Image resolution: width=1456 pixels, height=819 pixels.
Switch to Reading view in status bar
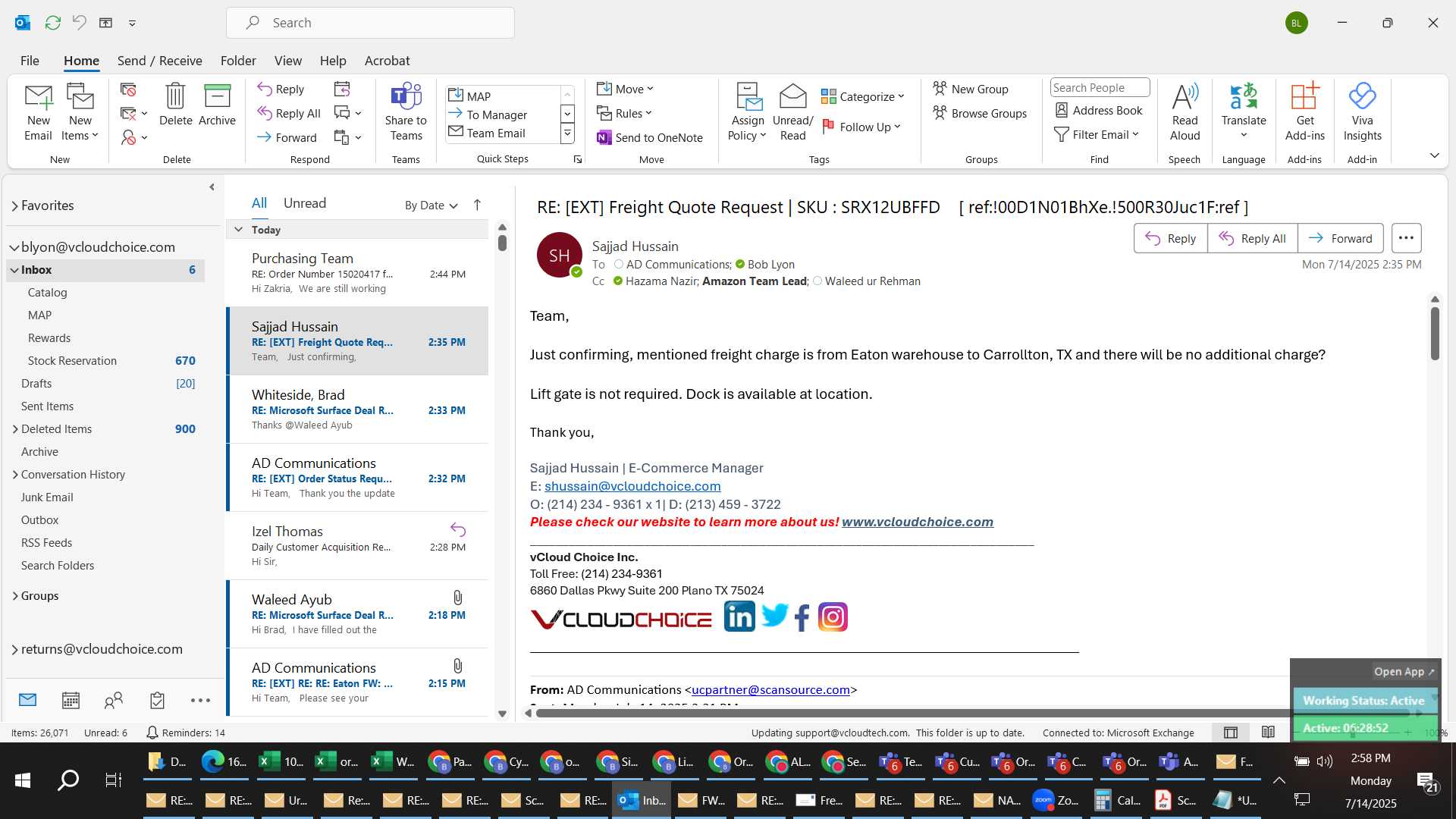1268,732
